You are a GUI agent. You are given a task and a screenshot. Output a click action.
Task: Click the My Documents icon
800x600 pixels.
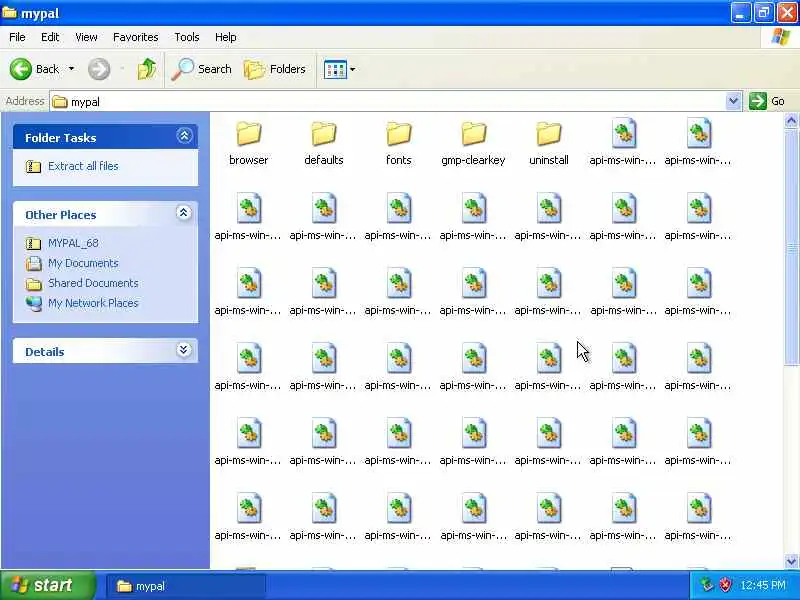(34, 264)
